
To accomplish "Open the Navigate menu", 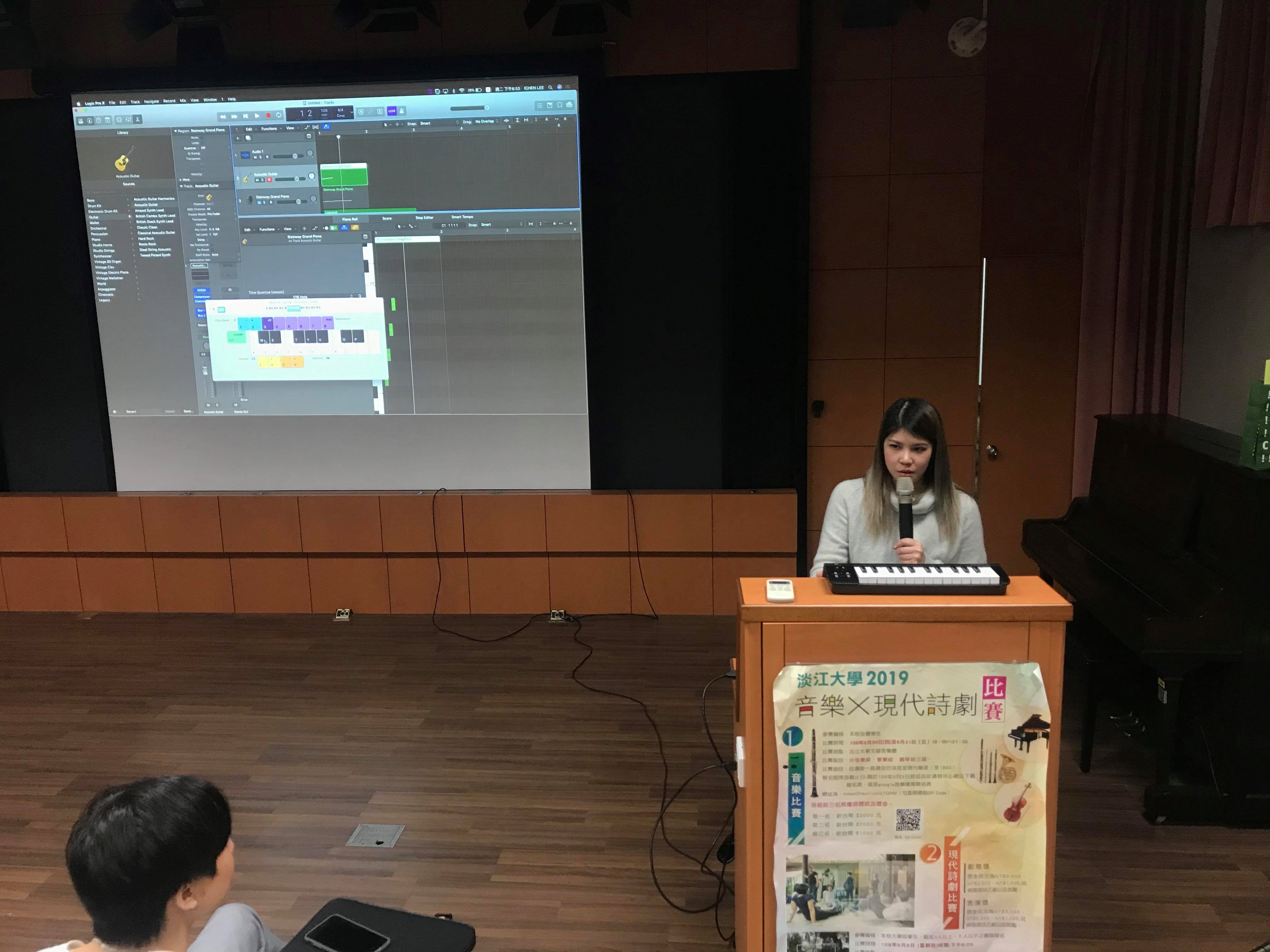I will [x=152, y=102].
